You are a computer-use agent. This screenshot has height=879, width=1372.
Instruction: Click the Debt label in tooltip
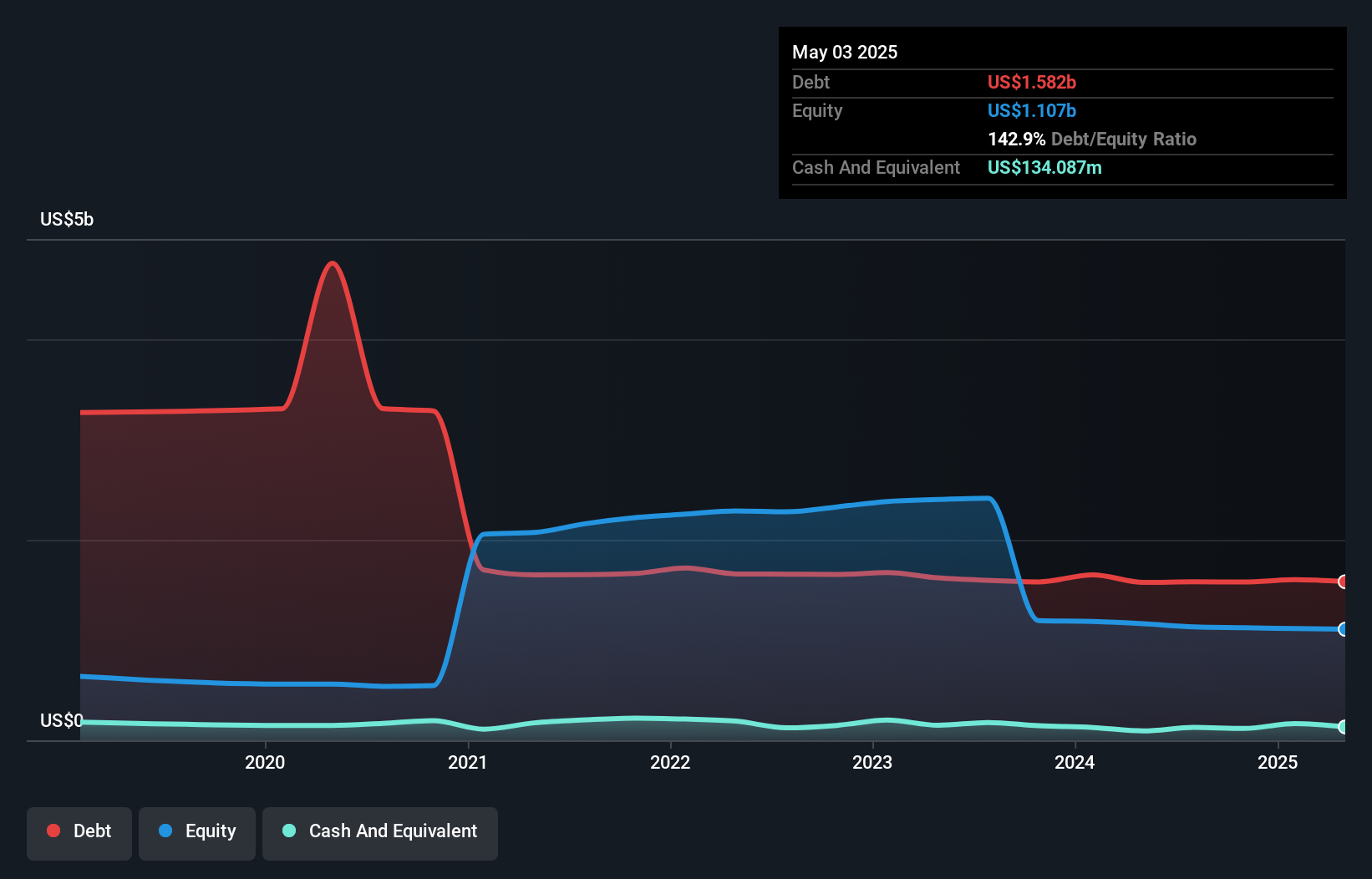[x=810, y=82]
